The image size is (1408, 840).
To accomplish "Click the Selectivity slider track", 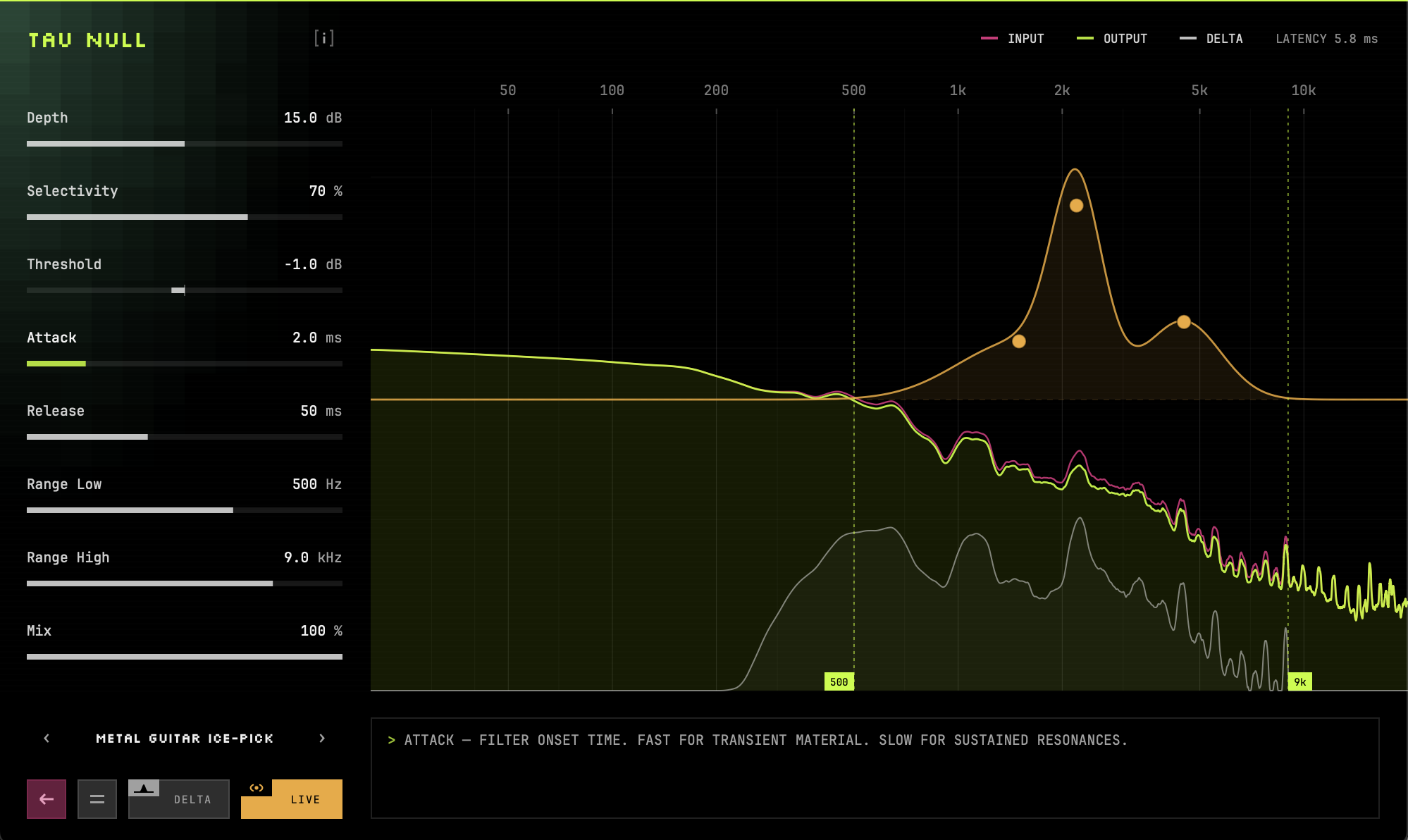I will pos(185,217).
